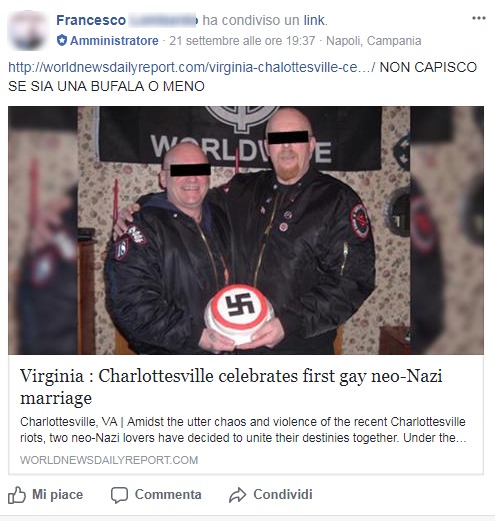Click the Virginia Charlottesville article headline
Viewport: 495px width, 521px height.
click(231, 387)
